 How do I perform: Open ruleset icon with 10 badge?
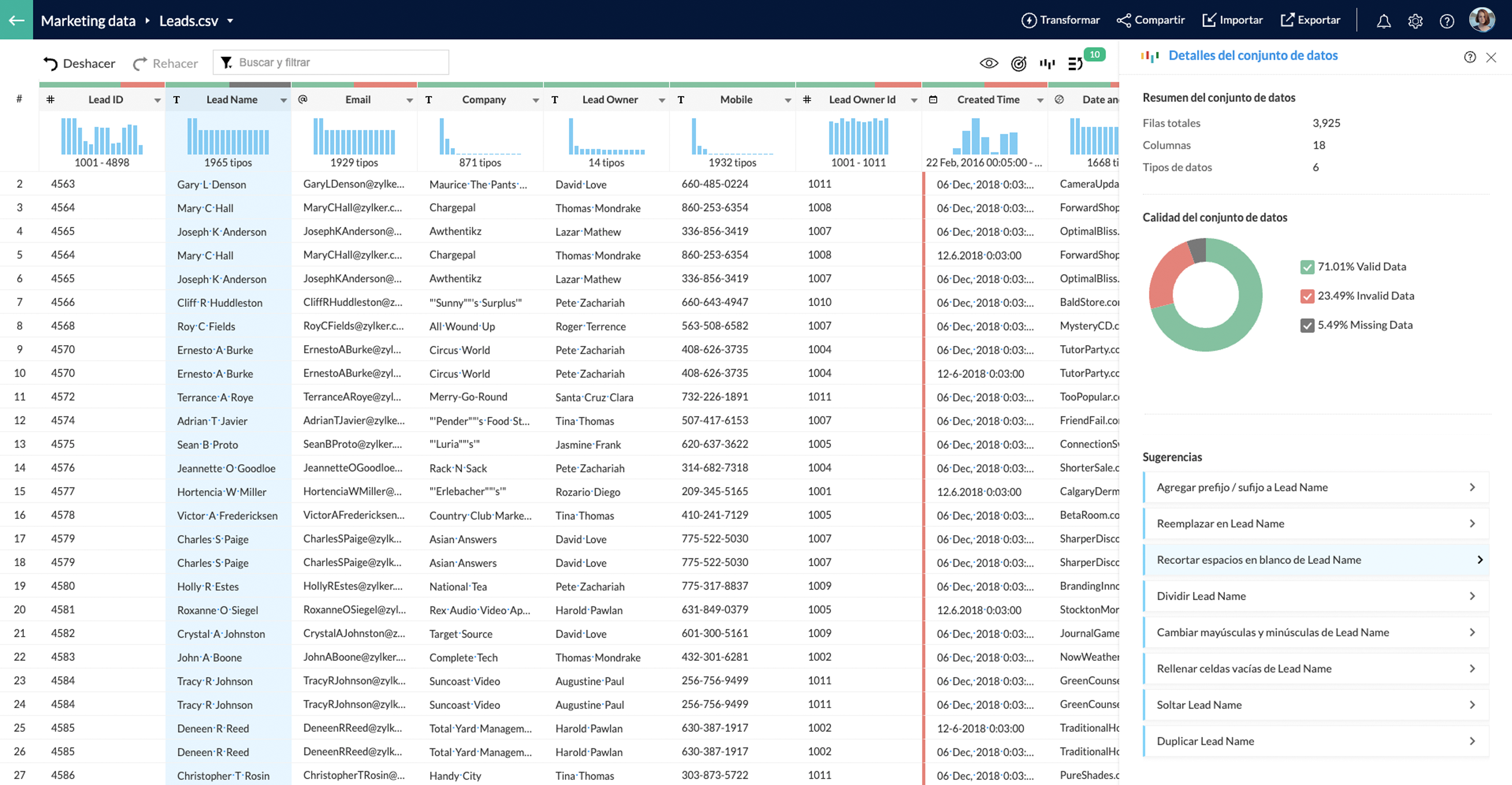point(1076,63)
